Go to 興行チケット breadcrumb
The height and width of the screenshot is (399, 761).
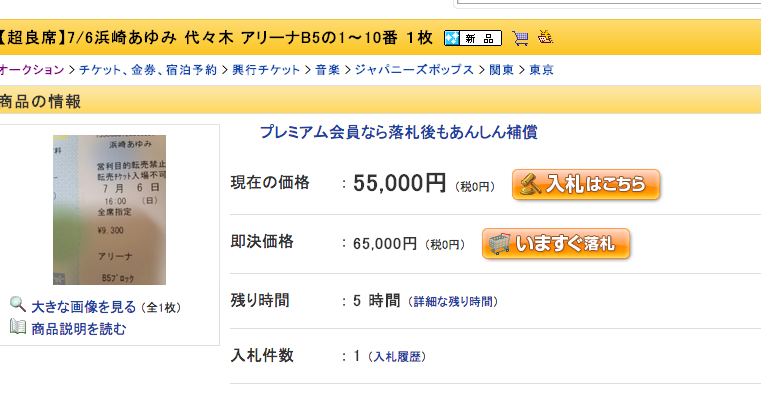point(266,70)
